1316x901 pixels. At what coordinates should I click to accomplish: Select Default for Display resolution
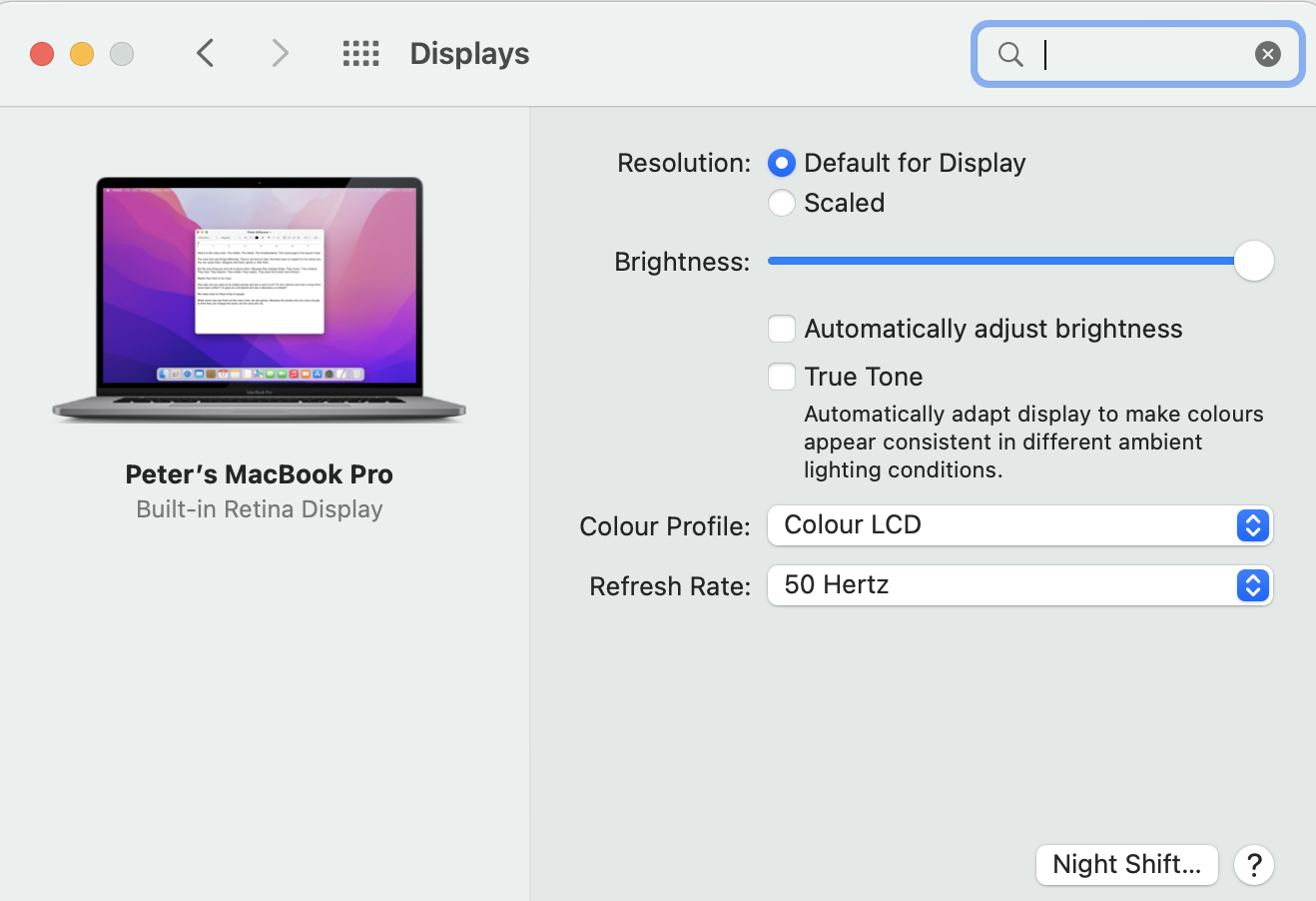point(782,163)
